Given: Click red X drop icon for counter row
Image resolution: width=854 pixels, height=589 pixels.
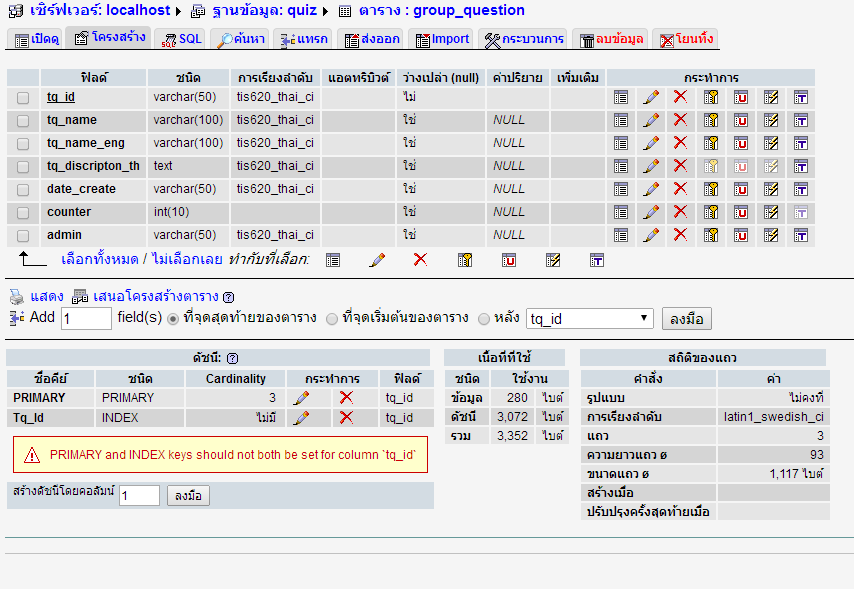Looking at the screenshot, I should tap(681, 212).
